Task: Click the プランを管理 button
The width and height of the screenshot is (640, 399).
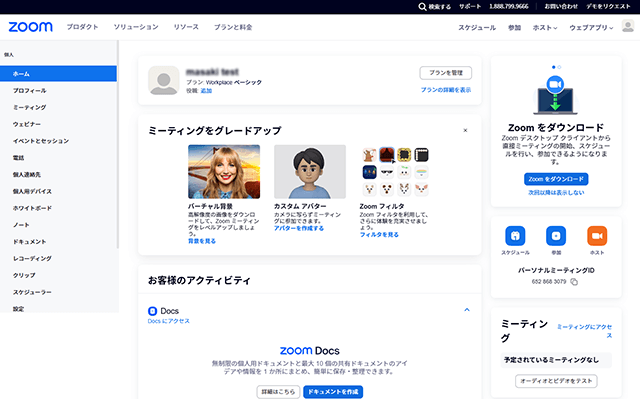Action: 446,73
